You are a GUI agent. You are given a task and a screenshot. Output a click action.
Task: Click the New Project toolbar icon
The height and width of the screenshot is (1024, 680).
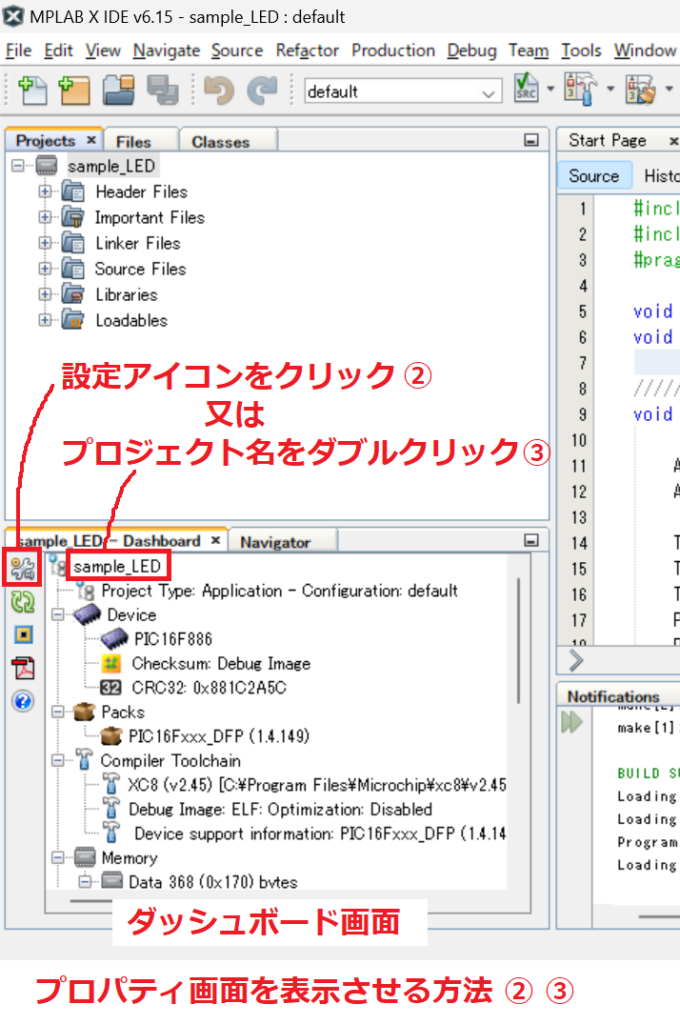click(74, 89)
